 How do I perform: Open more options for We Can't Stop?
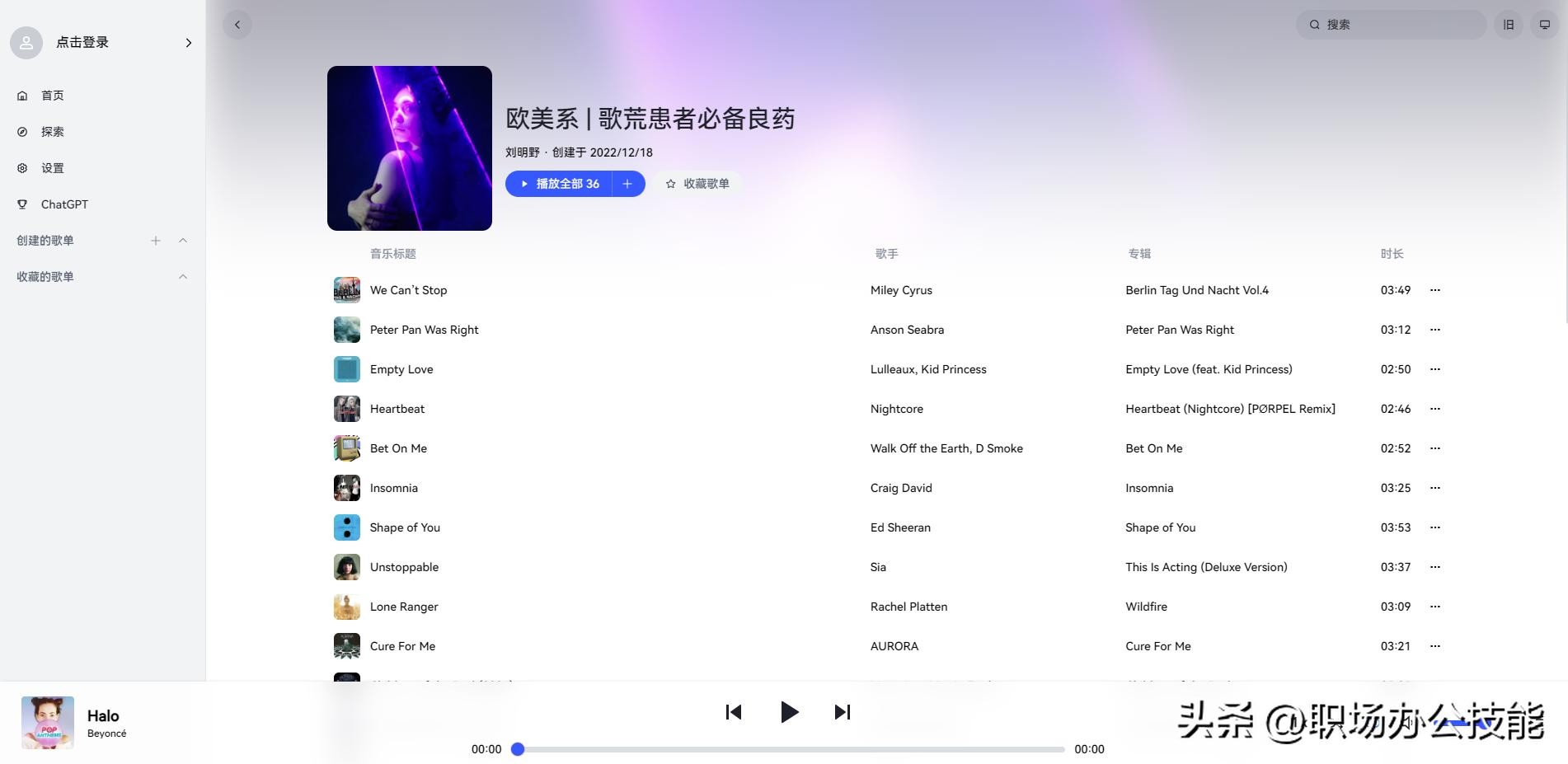tap(1434, 290)
